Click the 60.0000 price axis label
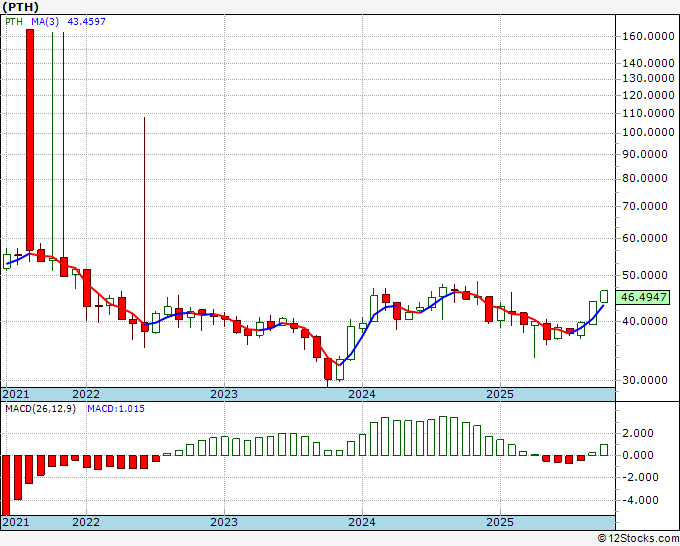This screenshot has width=680, height=546. pyautogui.click(x=645, y=238)
